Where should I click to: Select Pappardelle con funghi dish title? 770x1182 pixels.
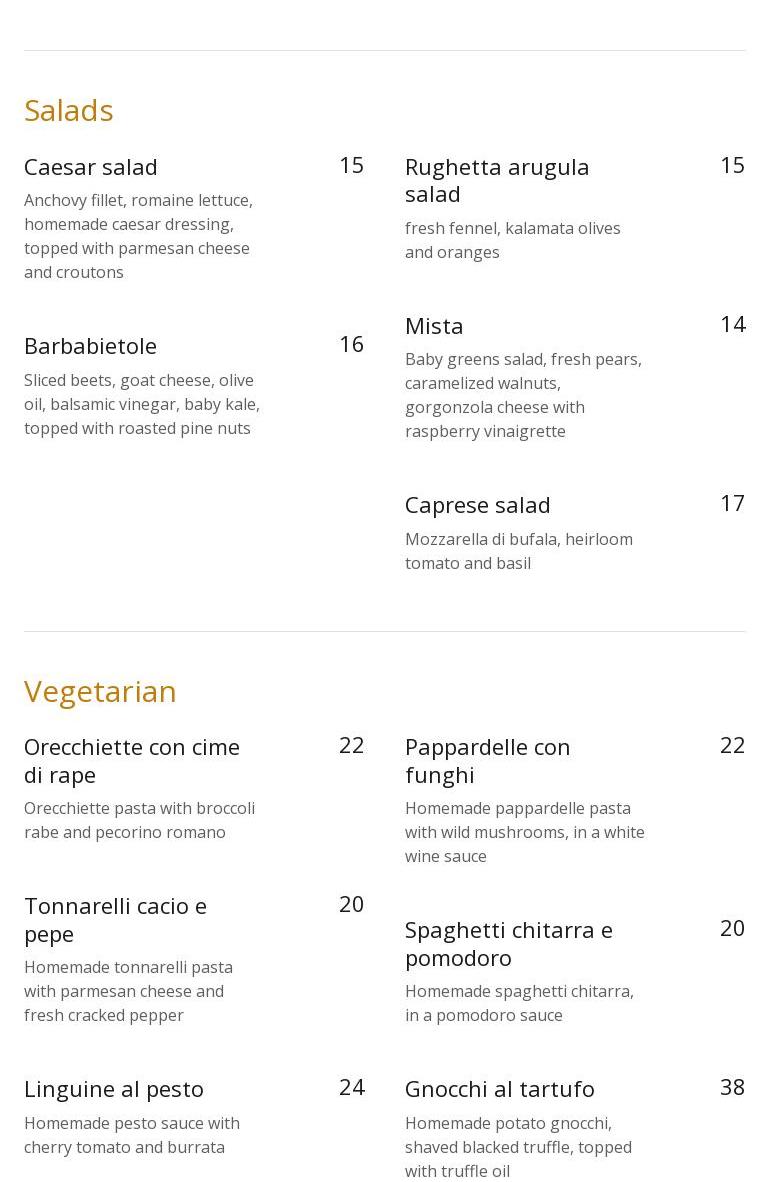pos(487,760)
